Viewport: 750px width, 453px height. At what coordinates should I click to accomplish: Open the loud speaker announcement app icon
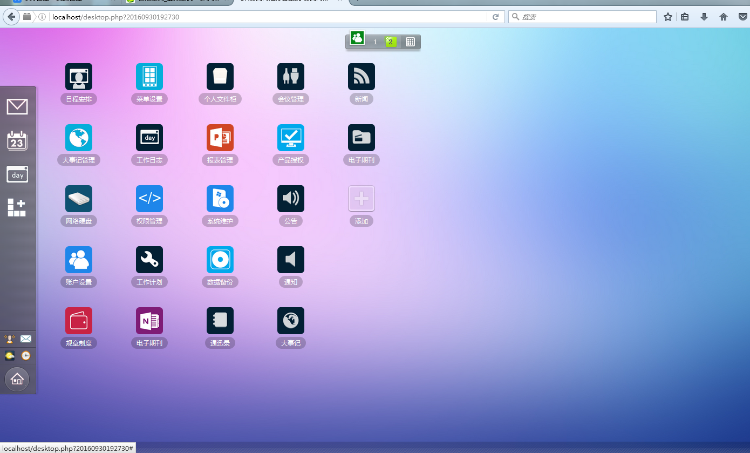pos(290,198)
